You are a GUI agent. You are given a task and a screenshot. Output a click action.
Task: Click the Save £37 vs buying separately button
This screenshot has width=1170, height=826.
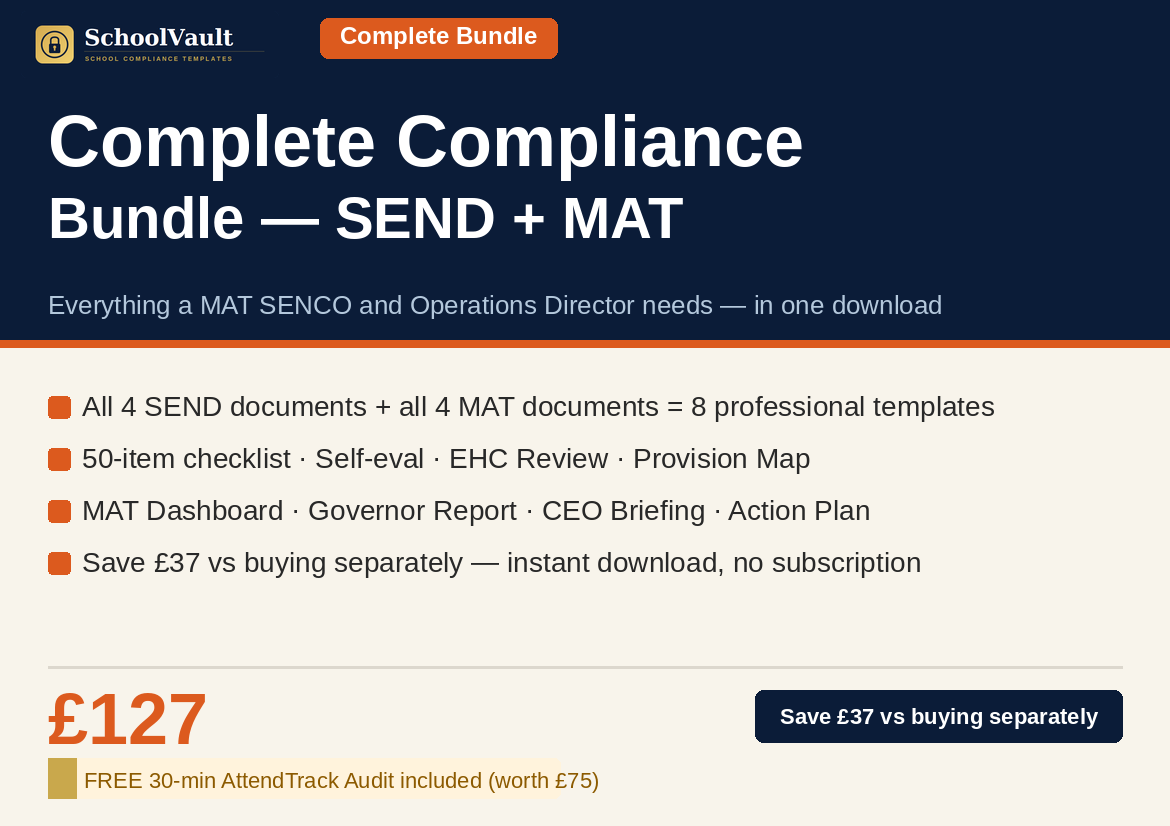pos(938,716)
